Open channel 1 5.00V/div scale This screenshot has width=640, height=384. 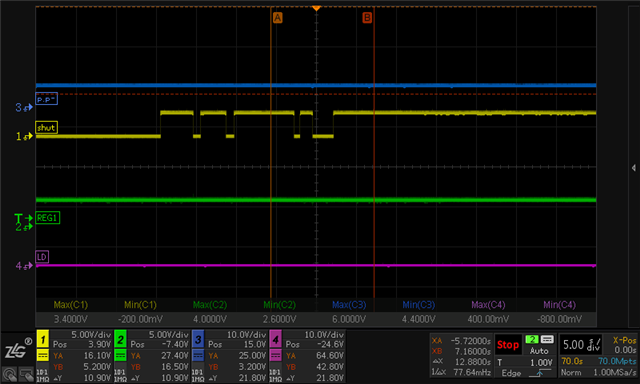coord(91,335)
